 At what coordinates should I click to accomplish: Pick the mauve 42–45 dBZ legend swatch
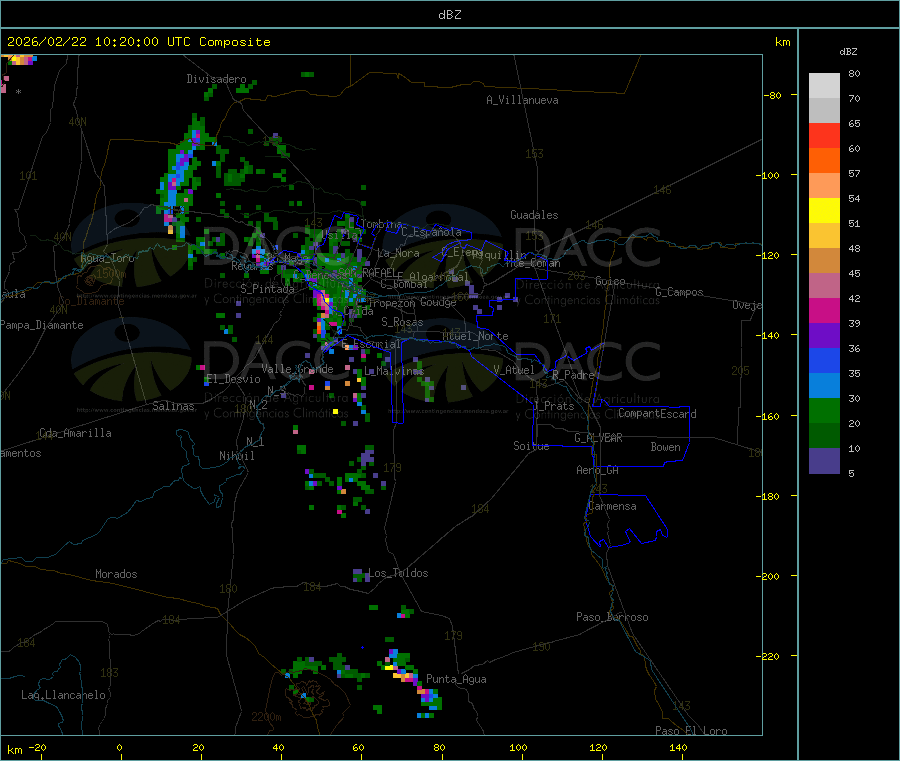(x=824, y=286)
